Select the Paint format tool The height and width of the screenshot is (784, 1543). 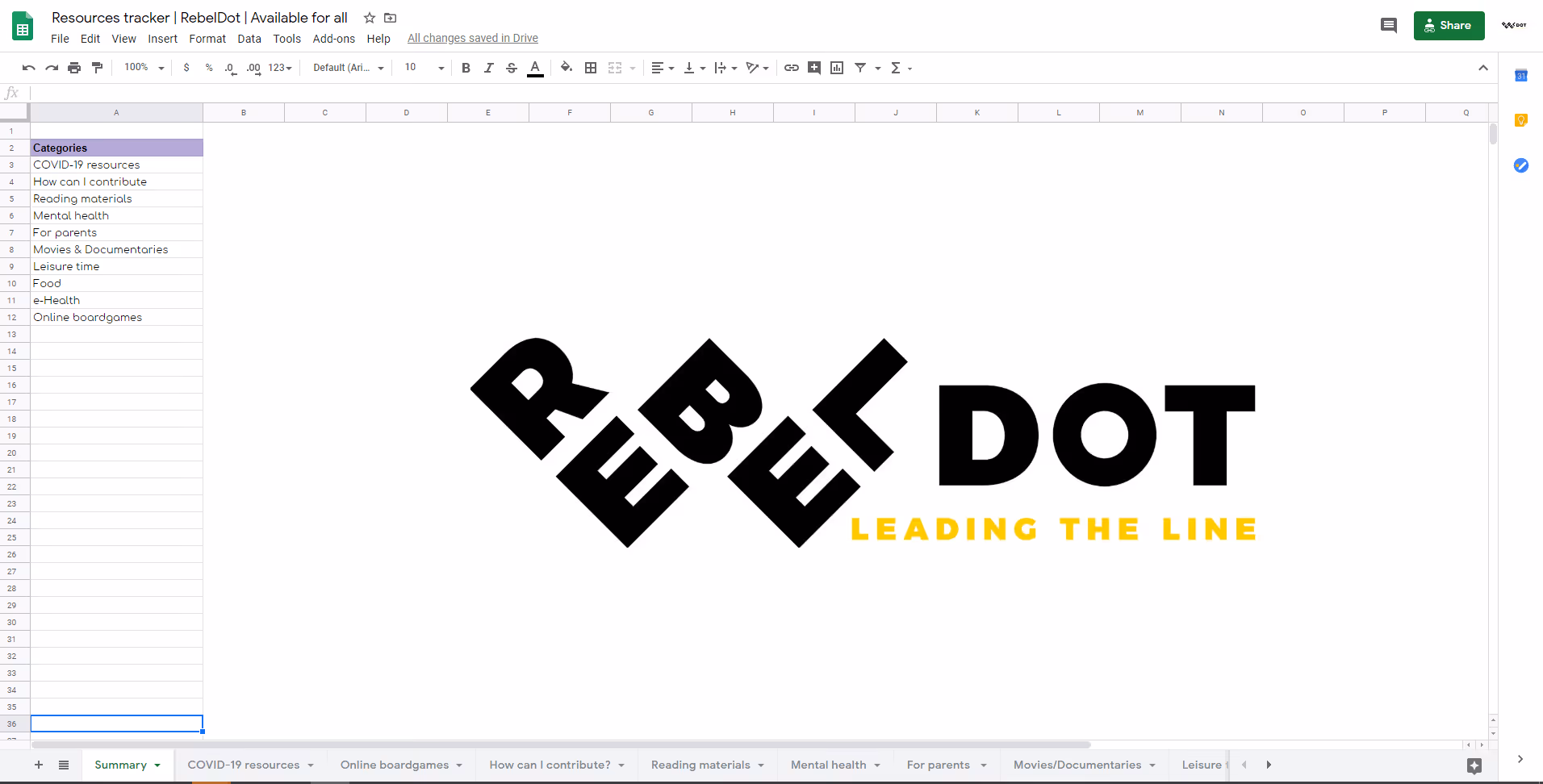pos(97,68)
